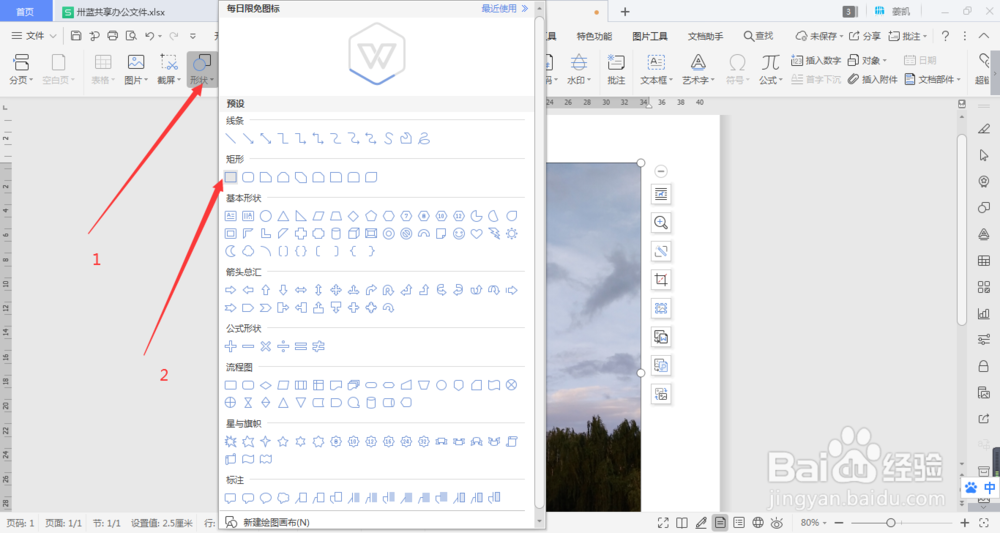Click the 最近使用 link in shapes panel
Viewport: 1000px width, 533px height.
coord(504,8)
